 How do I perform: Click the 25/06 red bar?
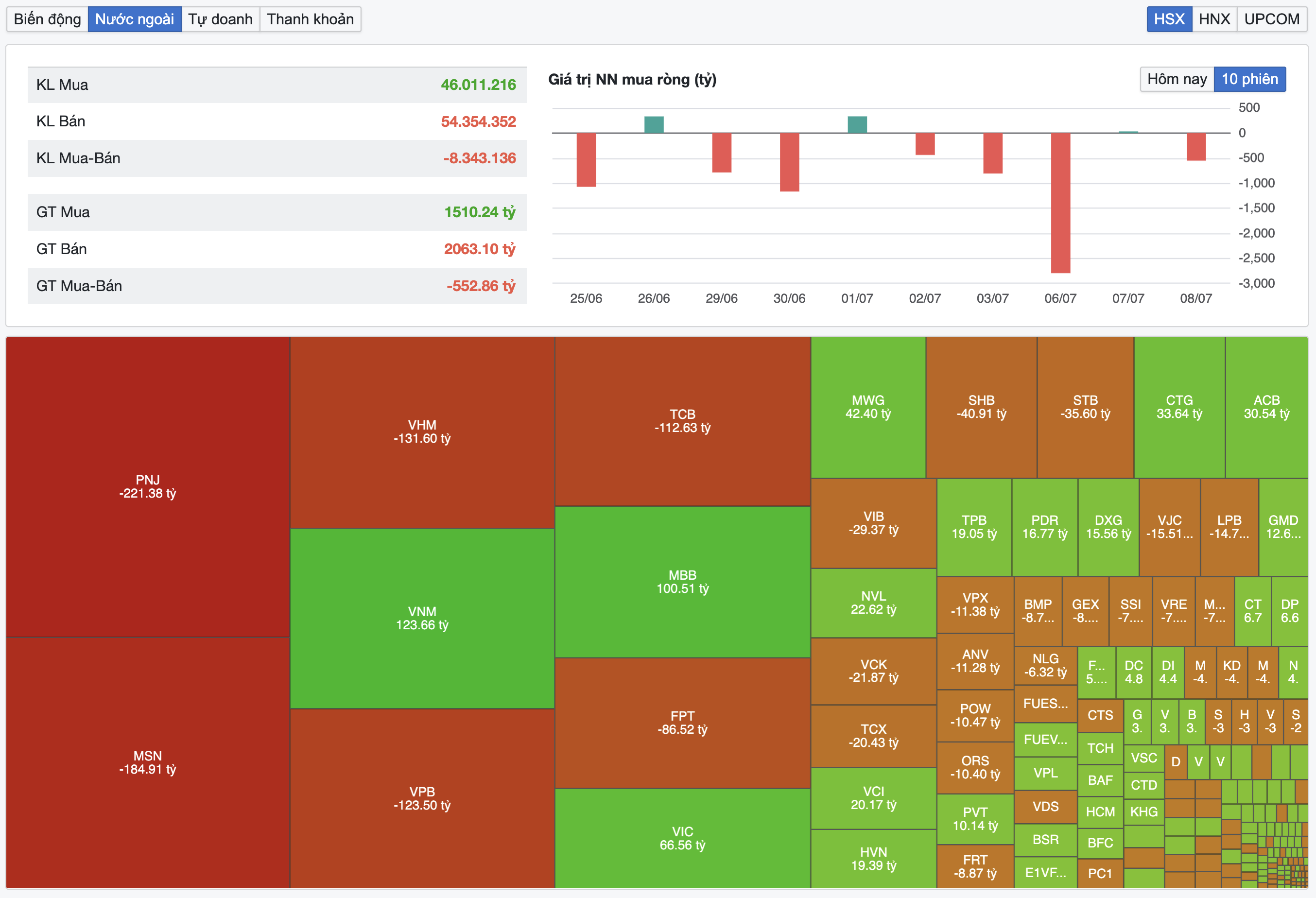(586, 160)
